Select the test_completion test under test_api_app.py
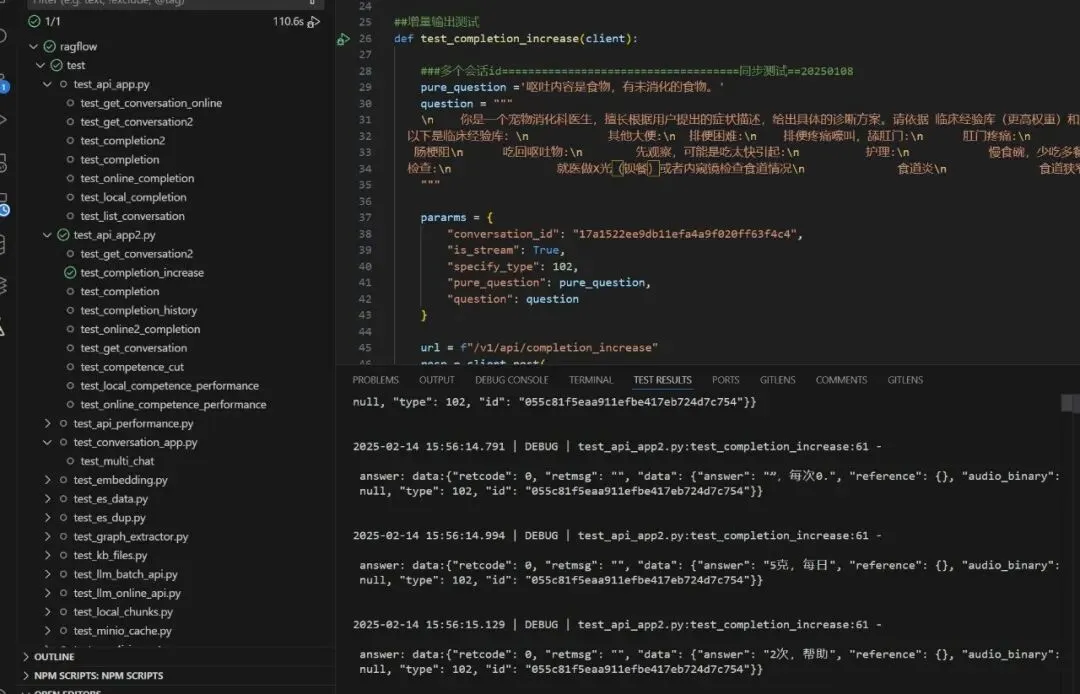The height and width of the screenshot is (694, 1080). coord(120,160)
